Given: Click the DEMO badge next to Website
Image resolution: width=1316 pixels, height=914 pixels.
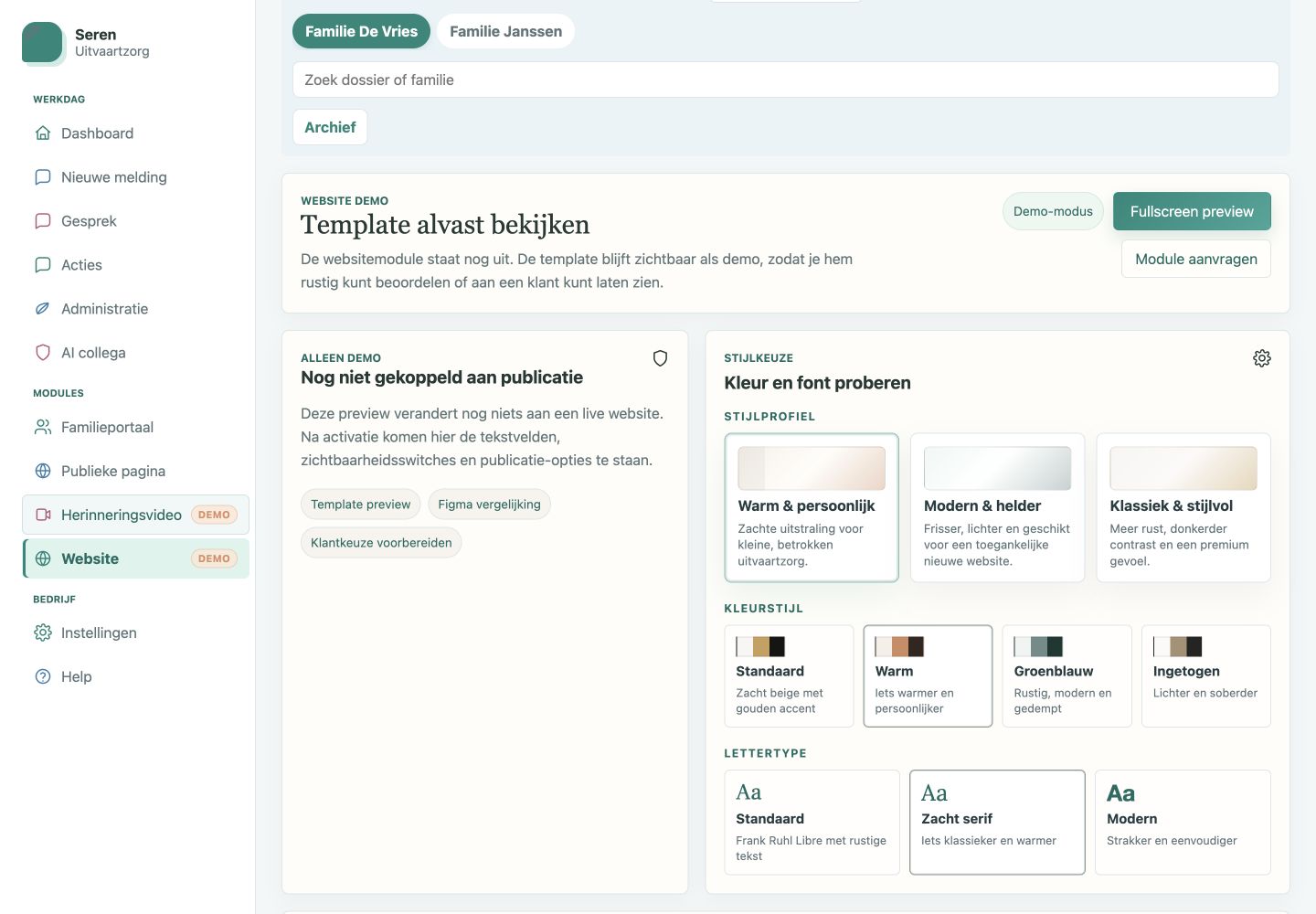Looking at the screenshot, I should (214, 558).
